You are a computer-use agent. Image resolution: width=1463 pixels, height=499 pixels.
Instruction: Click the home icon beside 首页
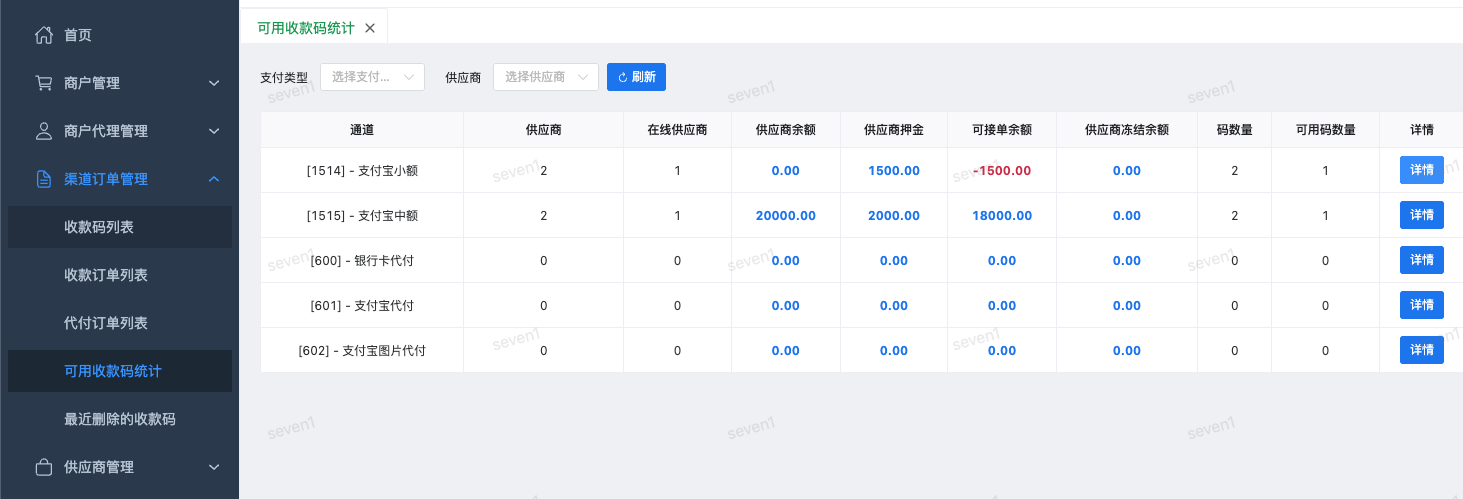pyautogui.click(x=43, y=35)
